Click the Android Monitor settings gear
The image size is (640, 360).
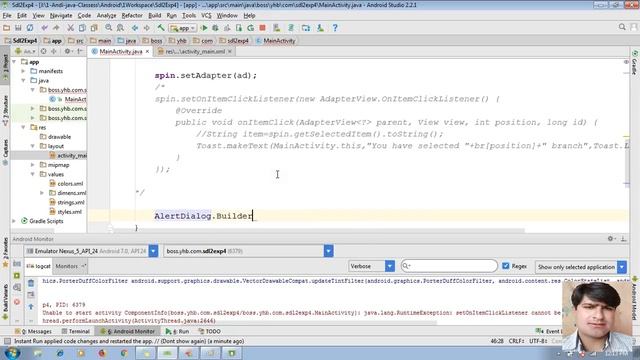(611, 239)
